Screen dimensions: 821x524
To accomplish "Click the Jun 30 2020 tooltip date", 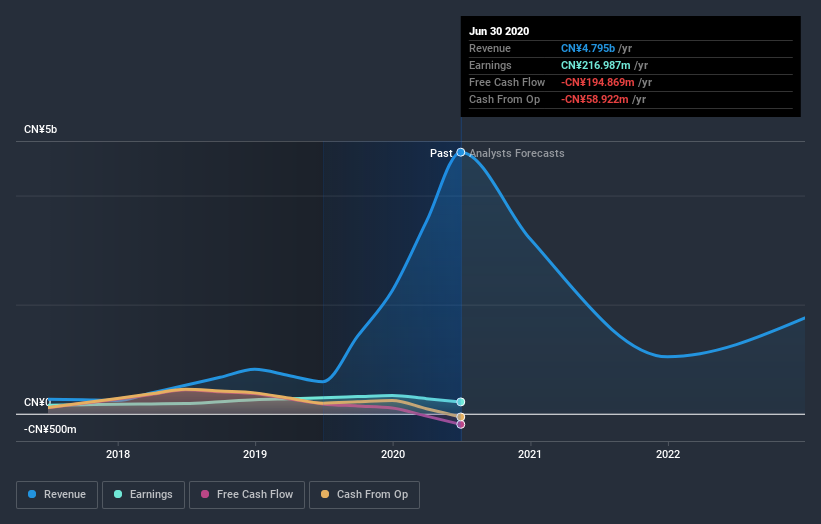I will tap(499, 31).
